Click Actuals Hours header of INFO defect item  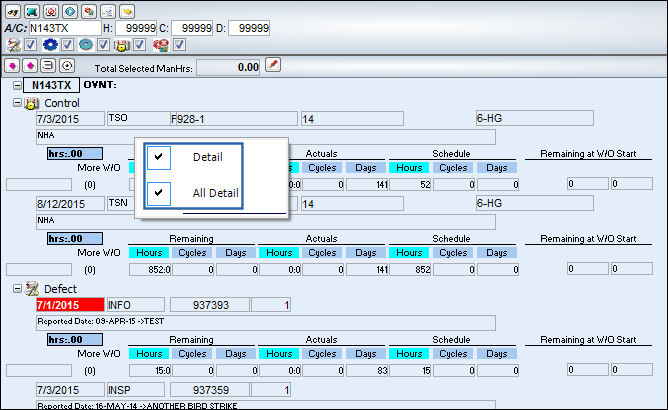point(279,354)
